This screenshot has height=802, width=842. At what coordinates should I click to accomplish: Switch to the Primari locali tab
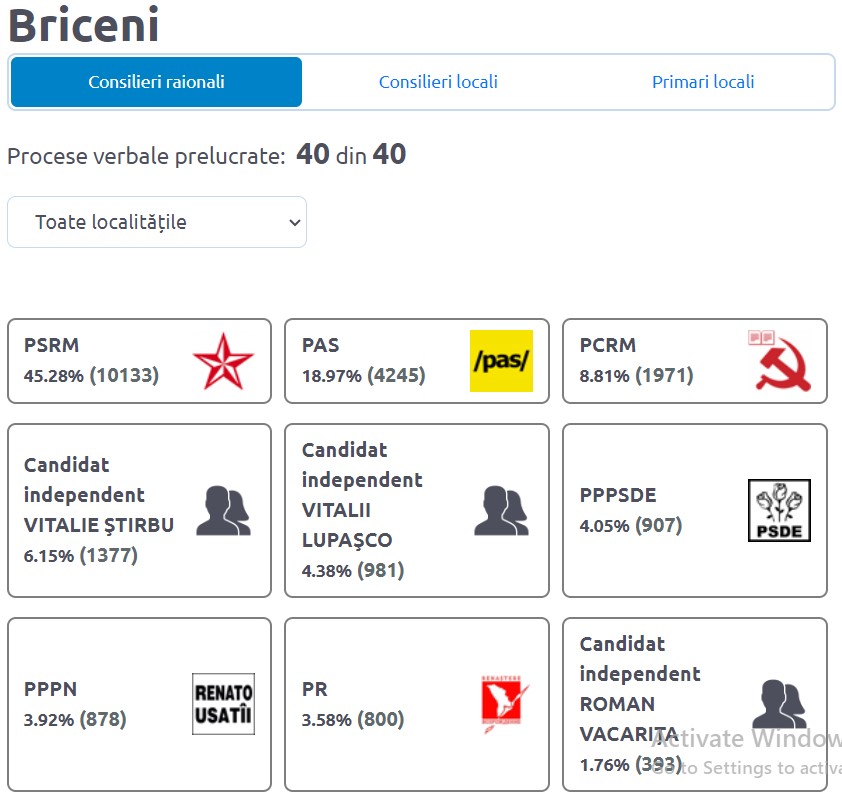coord(703,82)
